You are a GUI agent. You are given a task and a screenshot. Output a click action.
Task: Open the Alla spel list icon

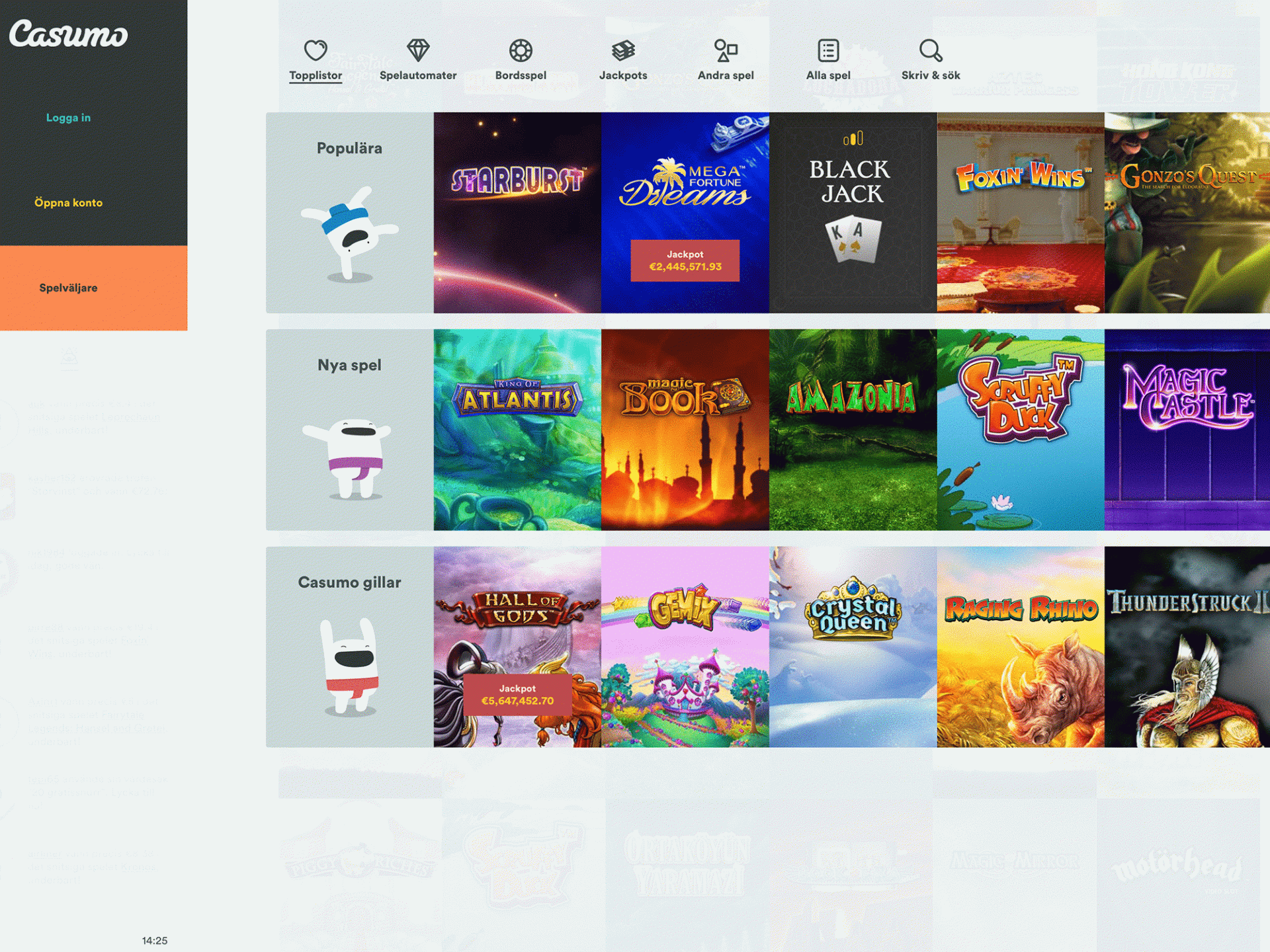tap(828, 50)
